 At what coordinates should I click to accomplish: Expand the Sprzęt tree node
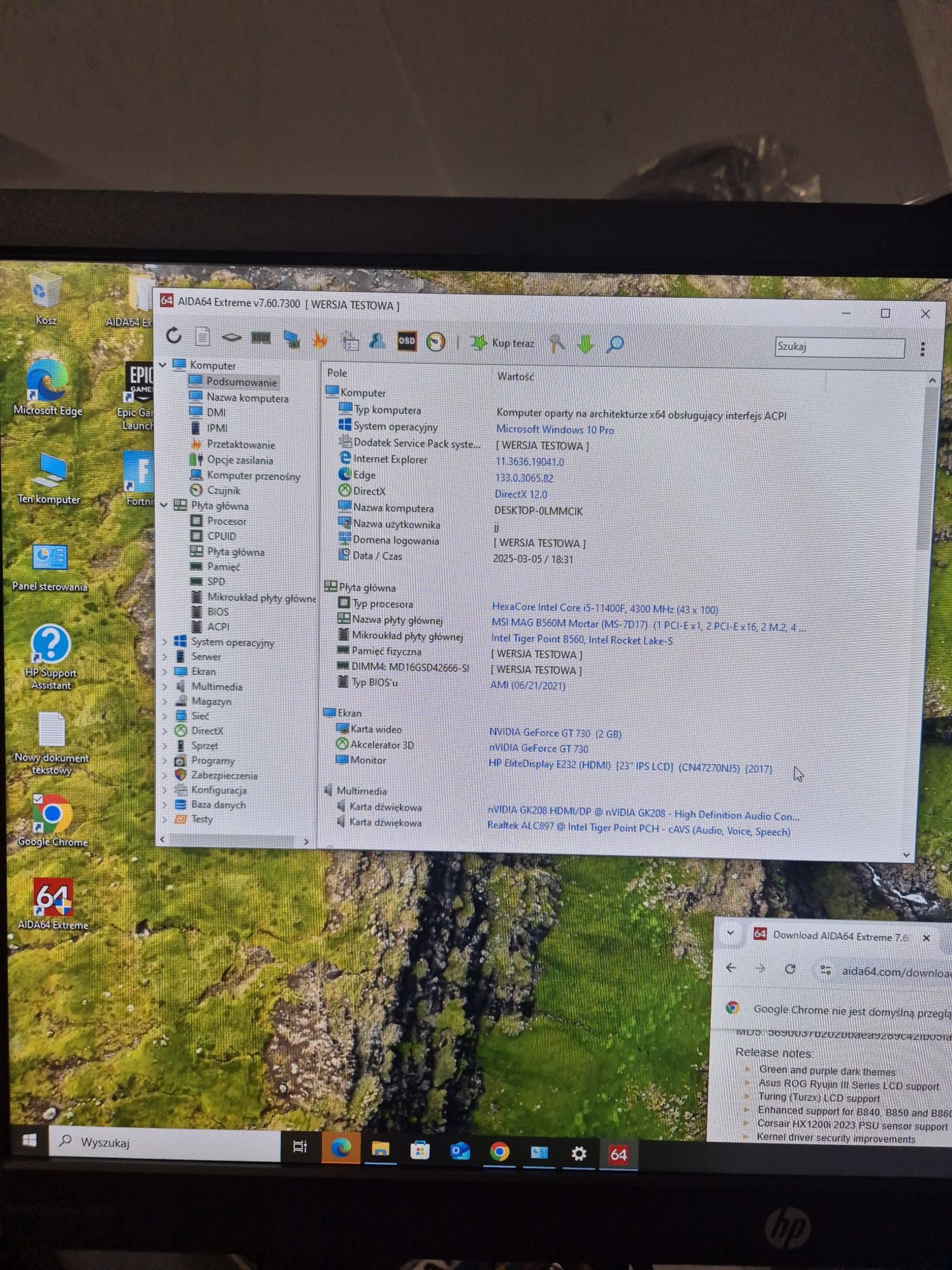pos(164,745)
